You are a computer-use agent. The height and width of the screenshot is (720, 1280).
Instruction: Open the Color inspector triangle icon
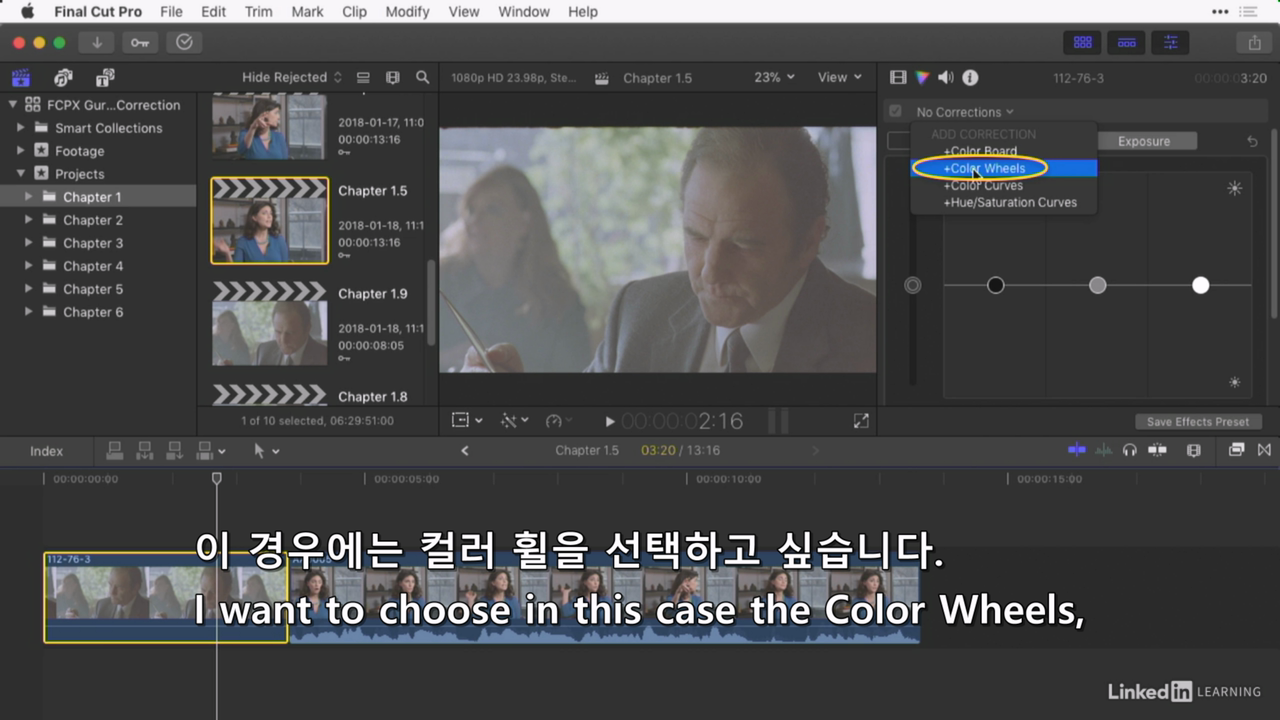click(x=922, y=77)
